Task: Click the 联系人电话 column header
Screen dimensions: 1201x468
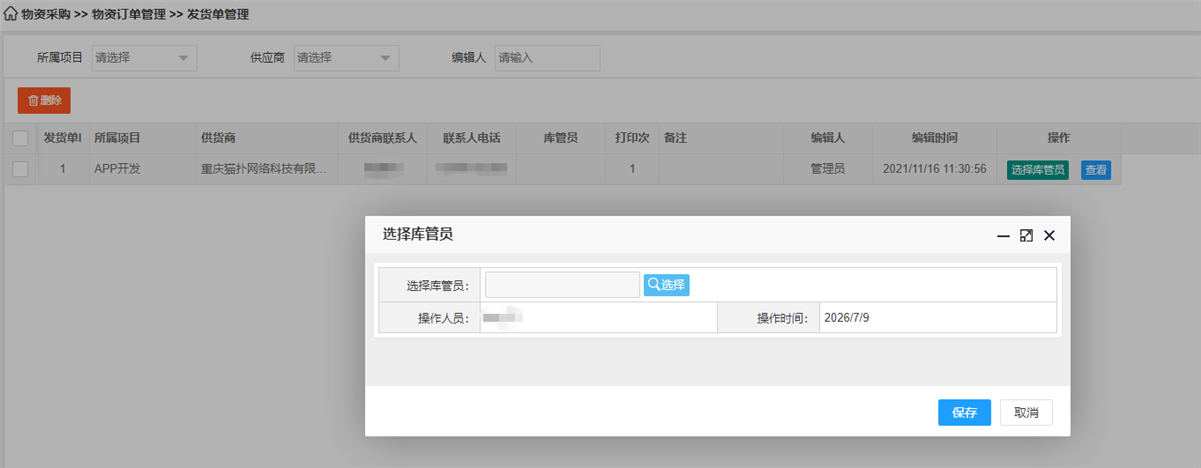Action: (x=472, y=138)
